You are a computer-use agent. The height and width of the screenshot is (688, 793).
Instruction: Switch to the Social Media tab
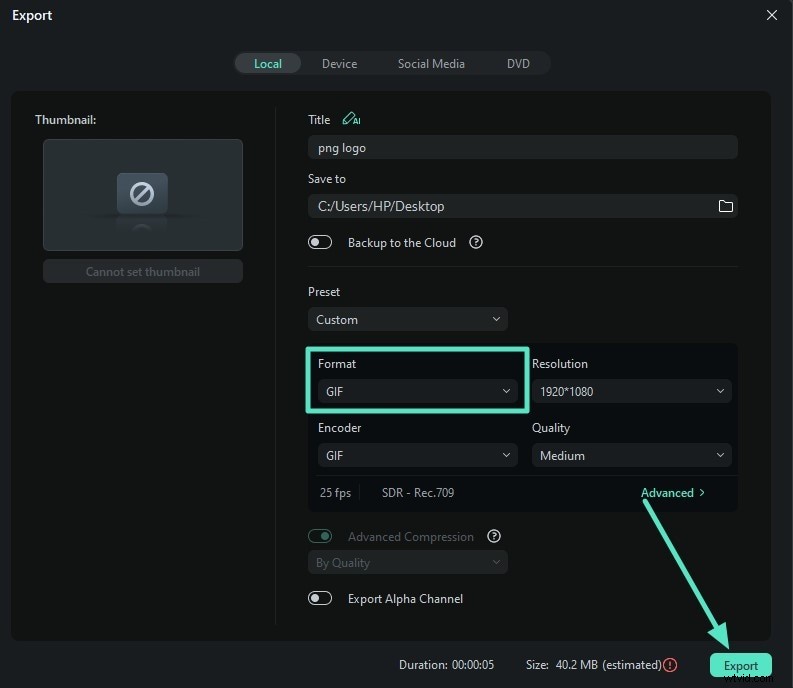[x=431, y=64]
